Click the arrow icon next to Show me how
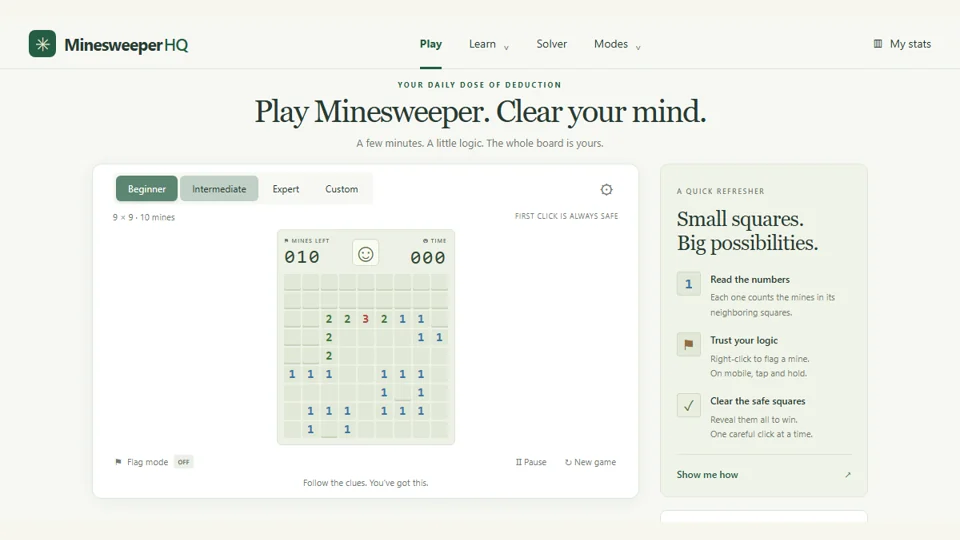This screenshot has height=540, width=960. (848, 474)
